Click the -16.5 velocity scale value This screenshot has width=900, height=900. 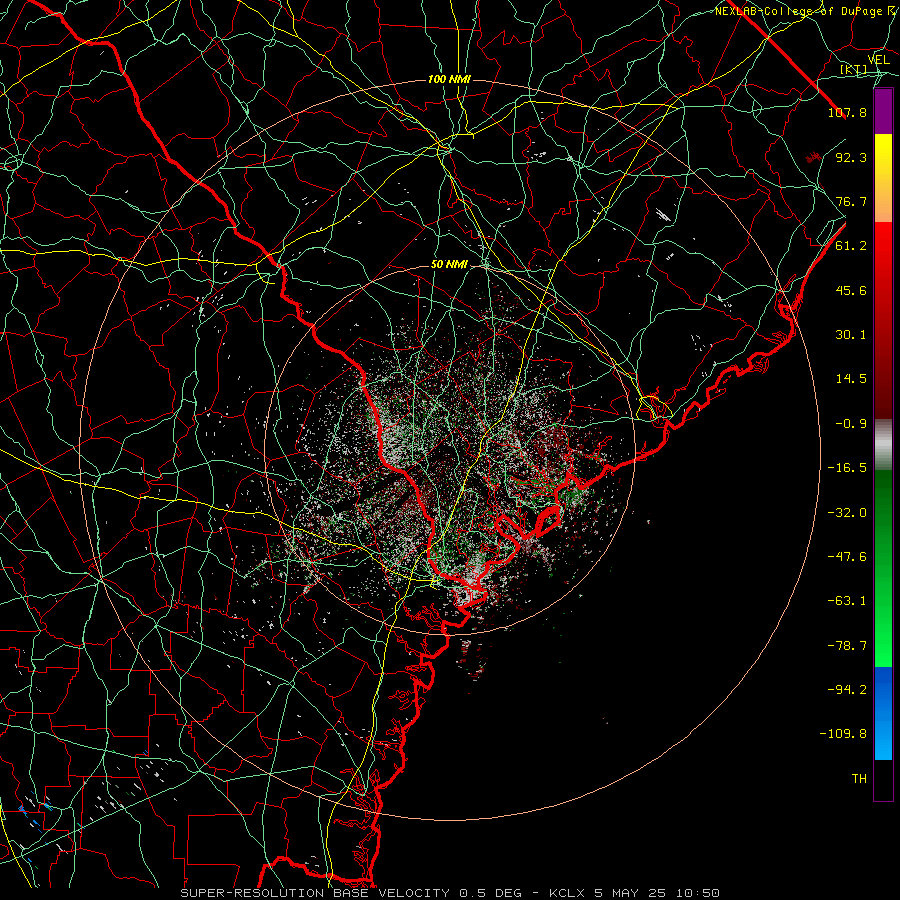tap(847, 468)
